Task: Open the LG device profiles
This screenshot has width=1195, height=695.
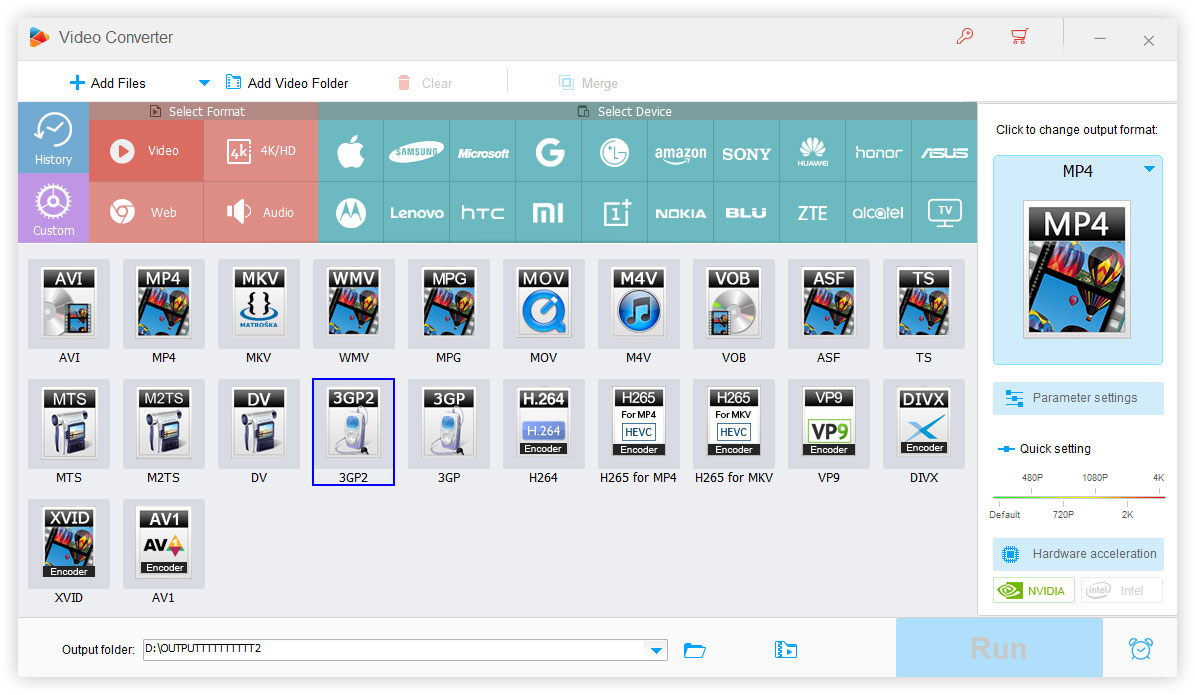Action: point(614,151)
